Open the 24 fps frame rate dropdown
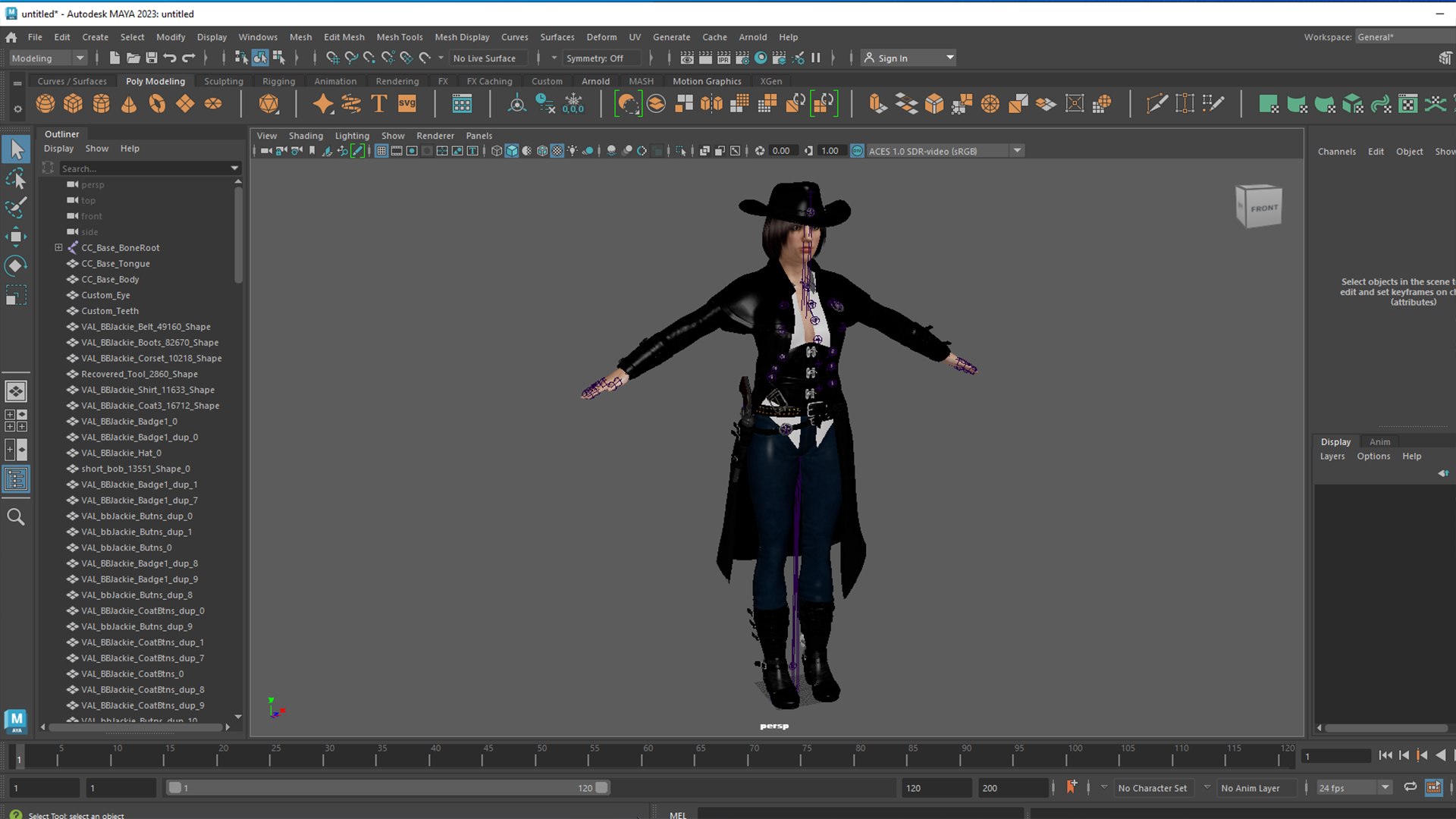This screenshot has width=1456, height=819. (1354, 788)
